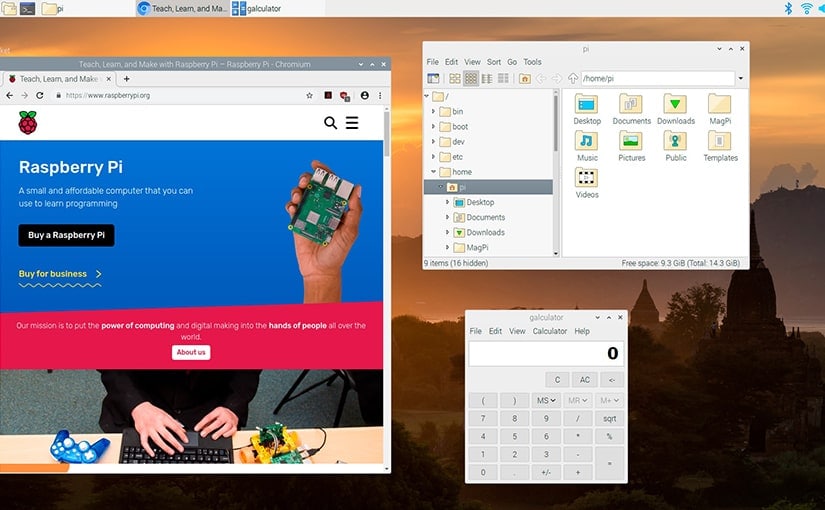Open Chromium's three-dot menu
Viewport: 825px width, 510px height.
click(380, 95)
